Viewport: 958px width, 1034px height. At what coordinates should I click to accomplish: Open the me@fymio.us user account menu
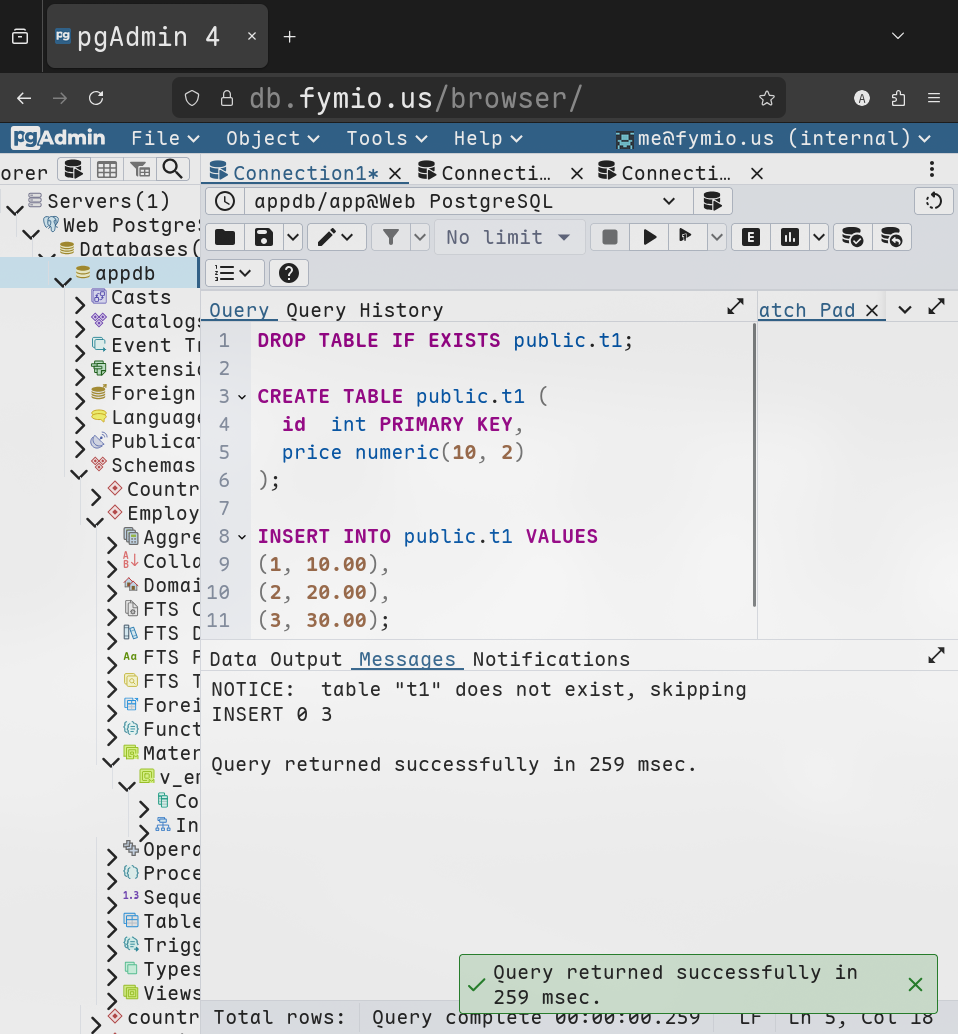[773, 138]
